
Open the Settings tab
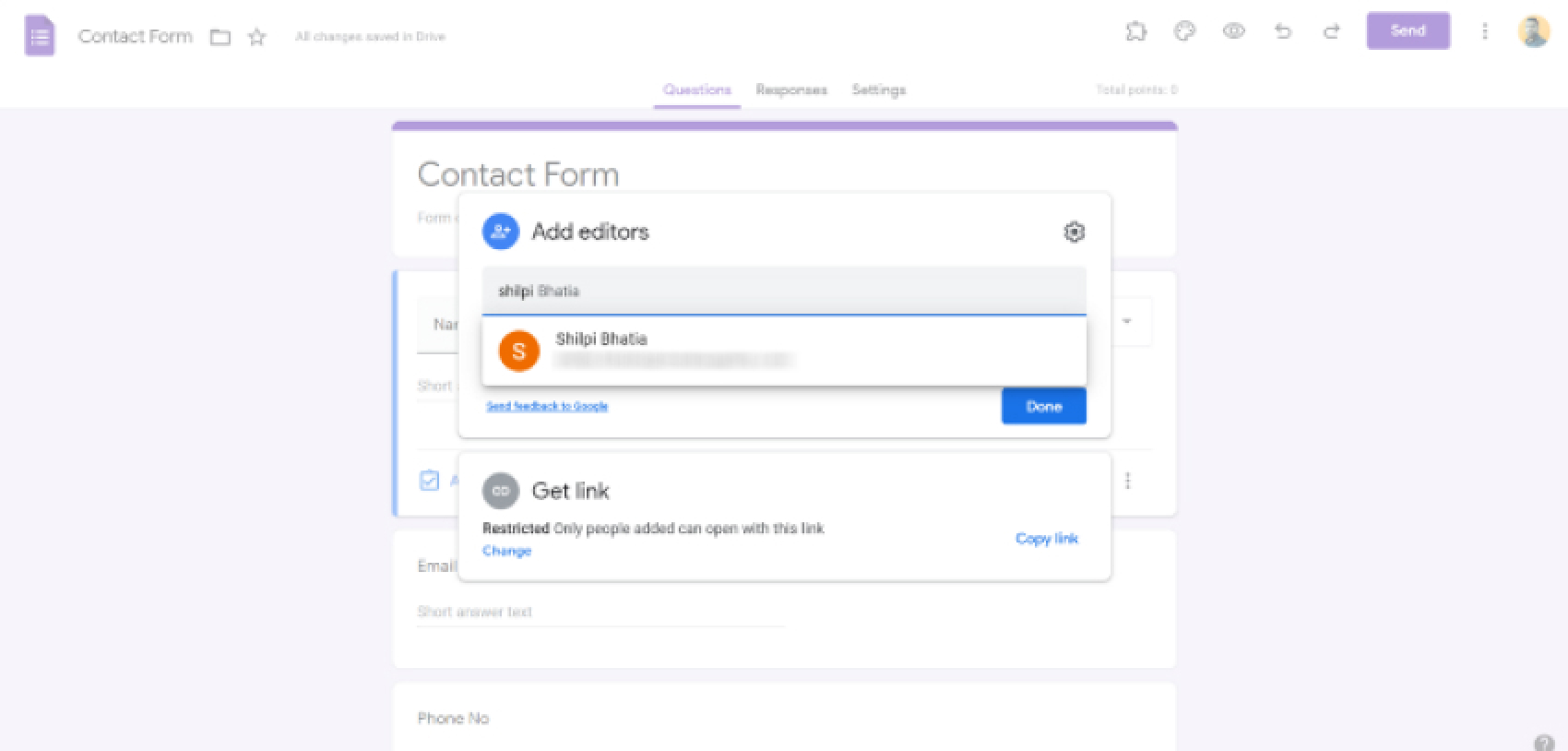pos(878,89)
